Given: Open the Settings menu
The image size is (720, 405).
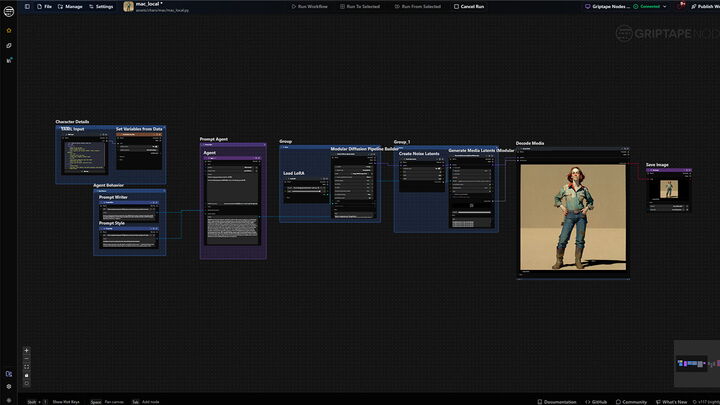Looking at the screenshot, I should pyautogui.click(x=101, y=6).
